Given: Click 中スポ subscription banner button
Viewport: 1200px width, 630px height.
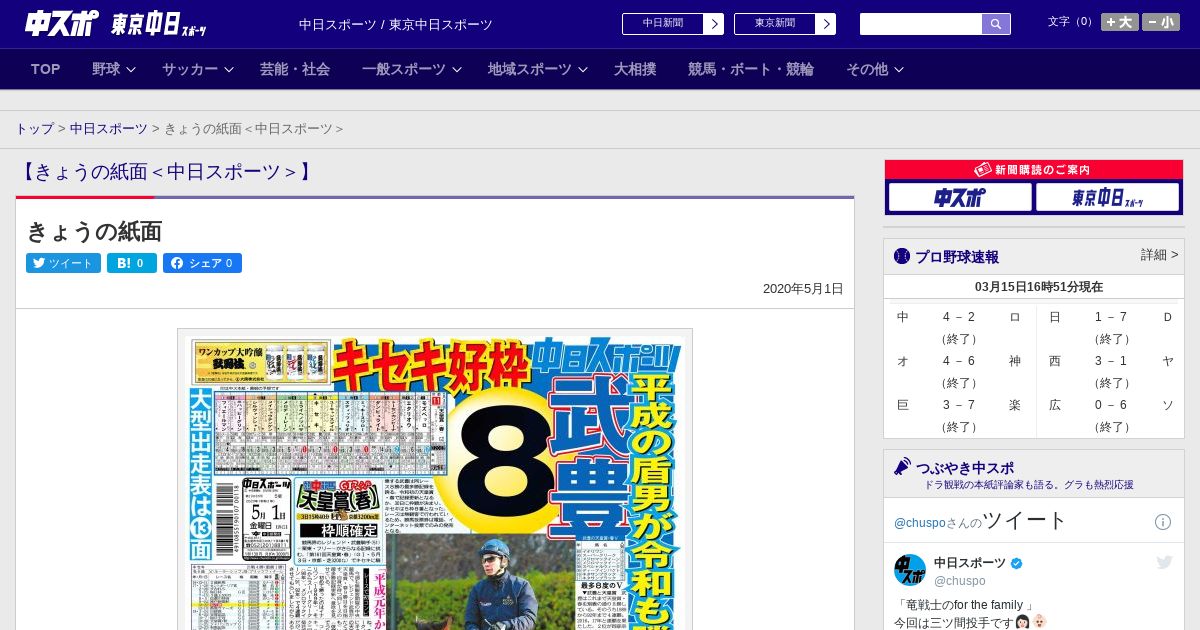Looking at the screenshot, I should coord(959,197).
